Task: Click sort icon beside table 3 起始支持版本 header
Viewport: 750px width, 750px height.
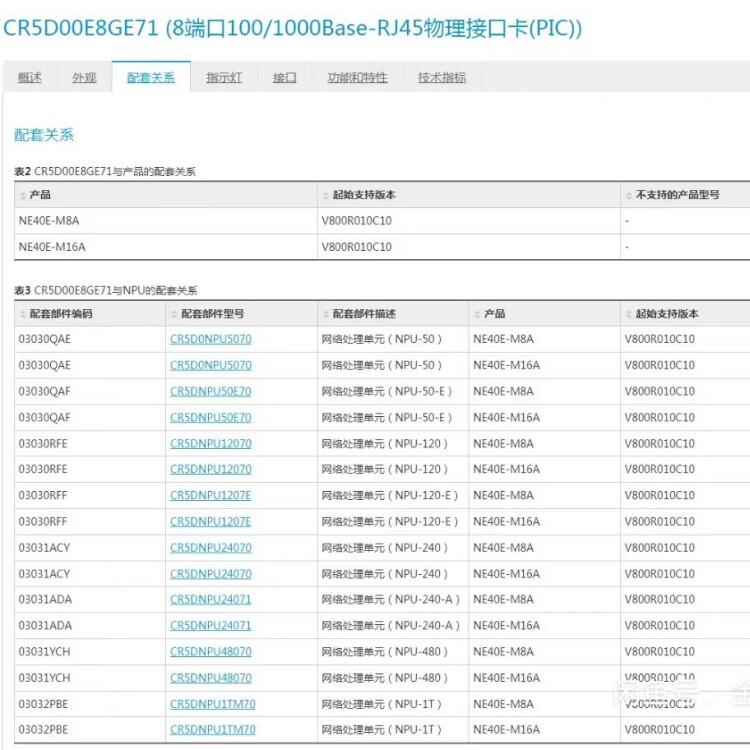Action: click(x=629, y=314)
